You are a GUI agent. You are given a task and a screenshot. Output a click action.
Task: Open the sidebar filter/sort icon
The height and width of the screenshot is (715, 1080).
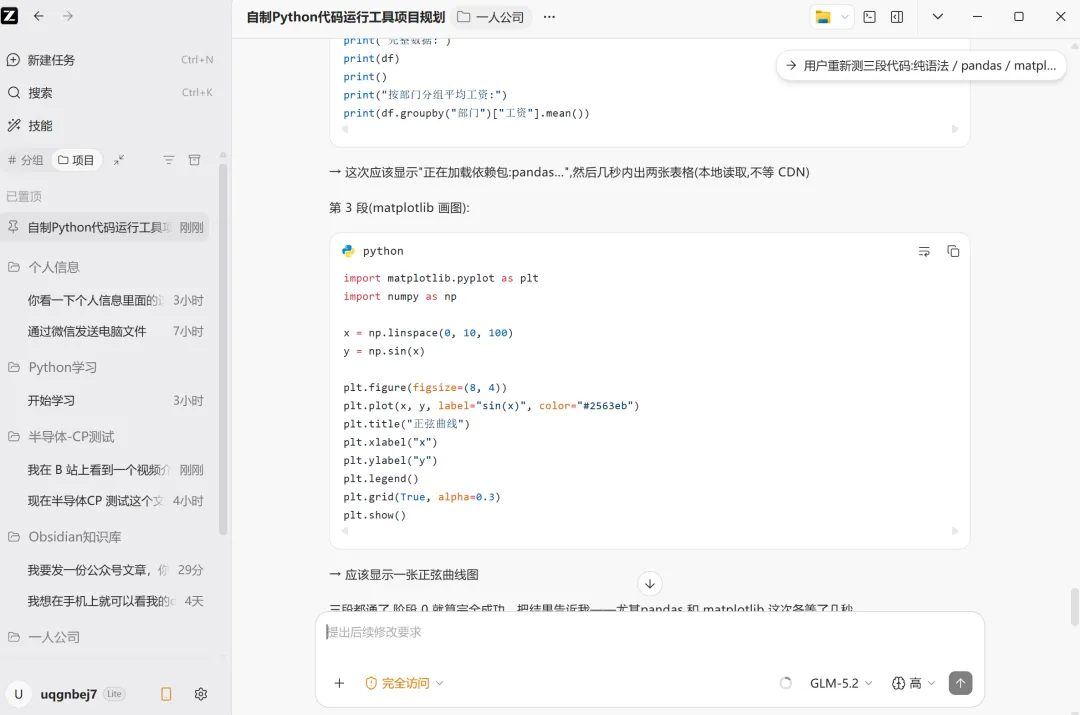point(169,160)
